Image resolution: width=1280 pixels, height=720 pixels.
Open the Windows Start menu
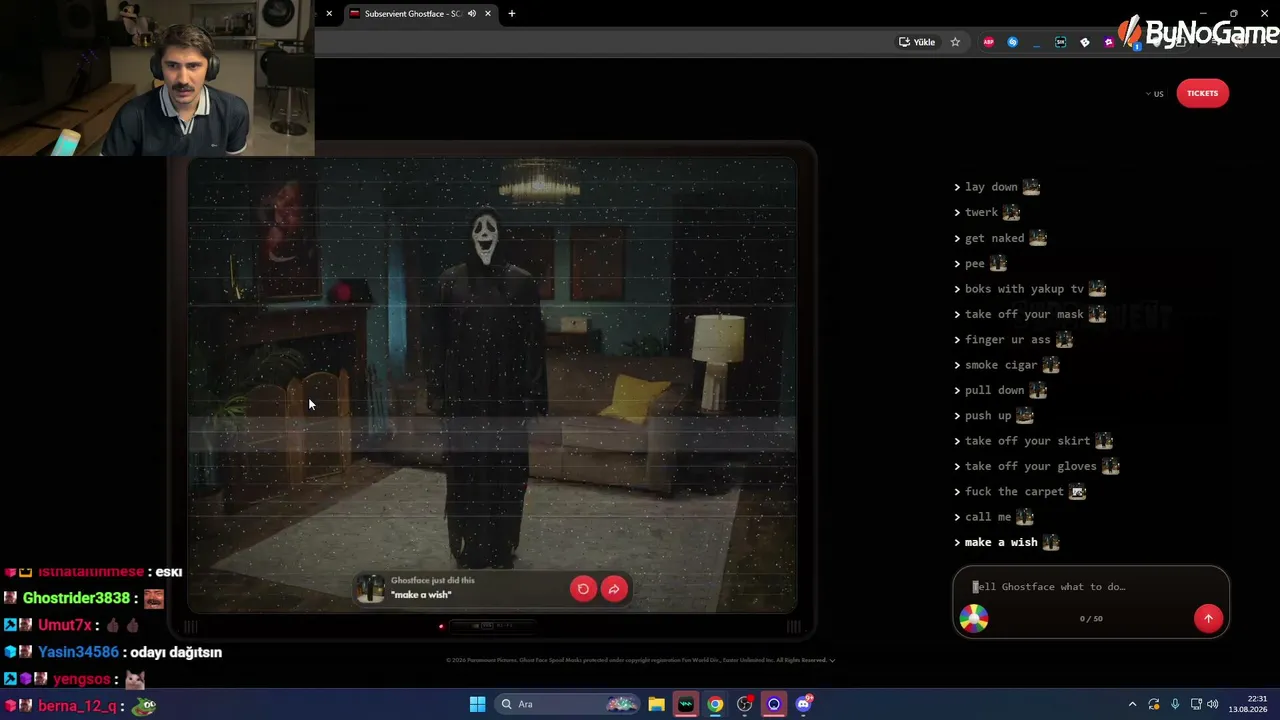click(478, 704)
